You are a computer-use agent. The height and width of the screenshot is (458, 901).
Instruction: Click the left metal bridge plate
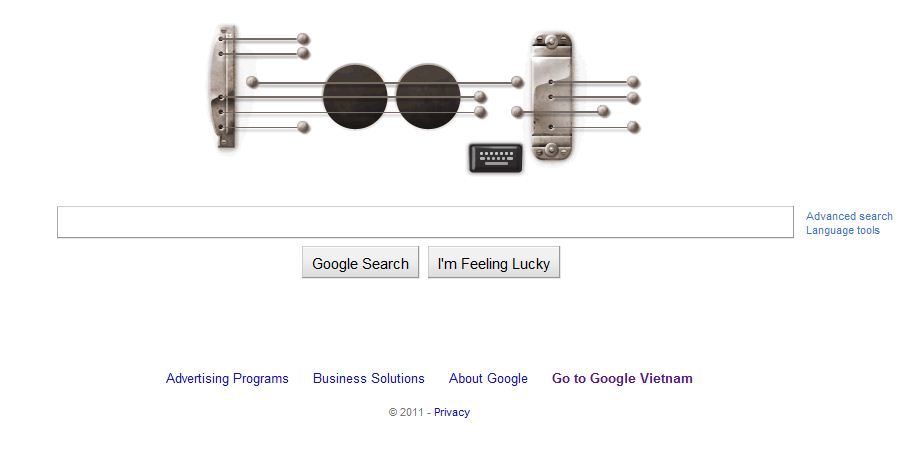coord(227,88)
